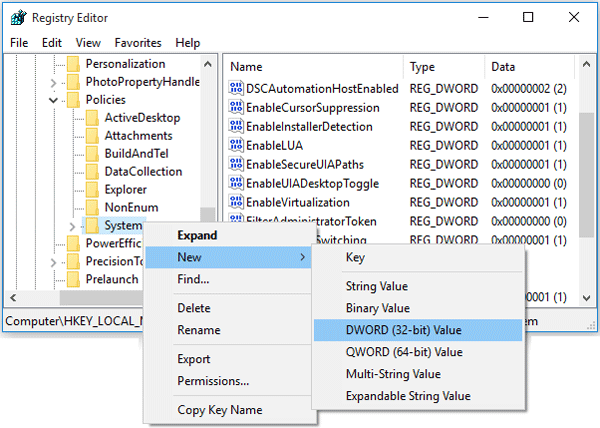Click the Name column header
Image resolution: width=600 pixels, height=428 pixels.
tap(246, 66)
